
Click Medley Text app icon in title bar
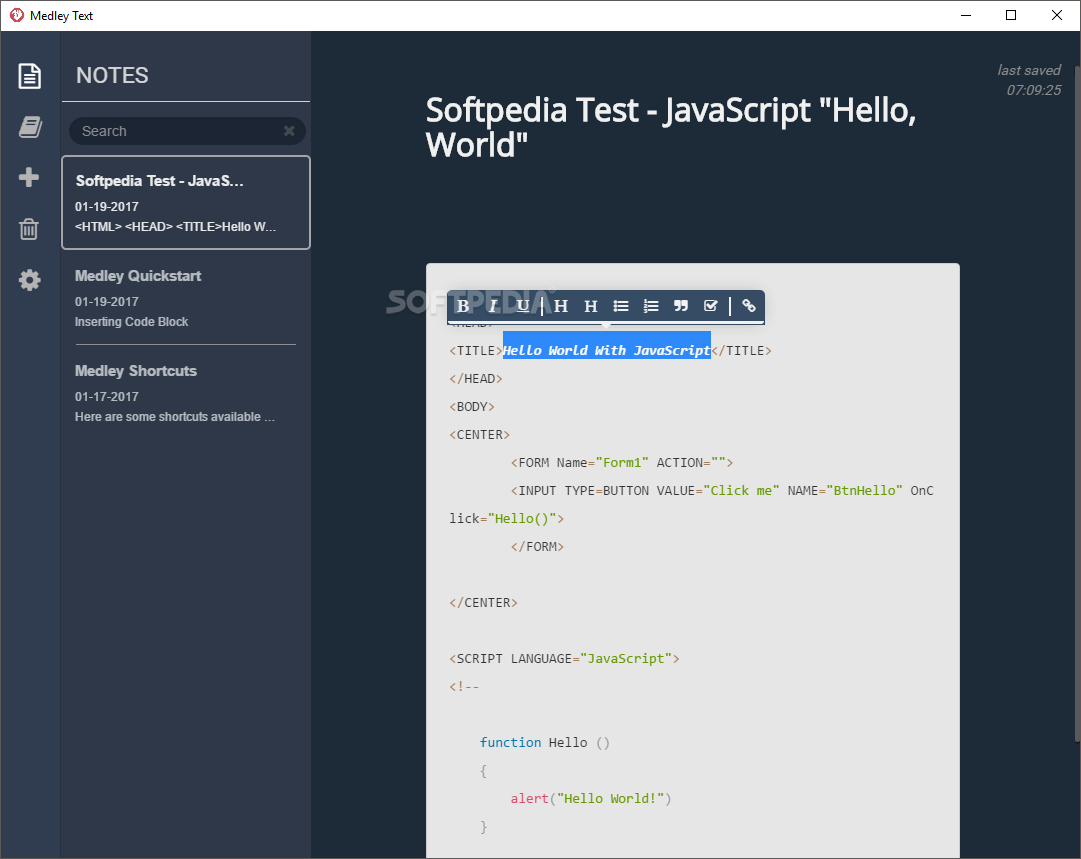(17, 15)
